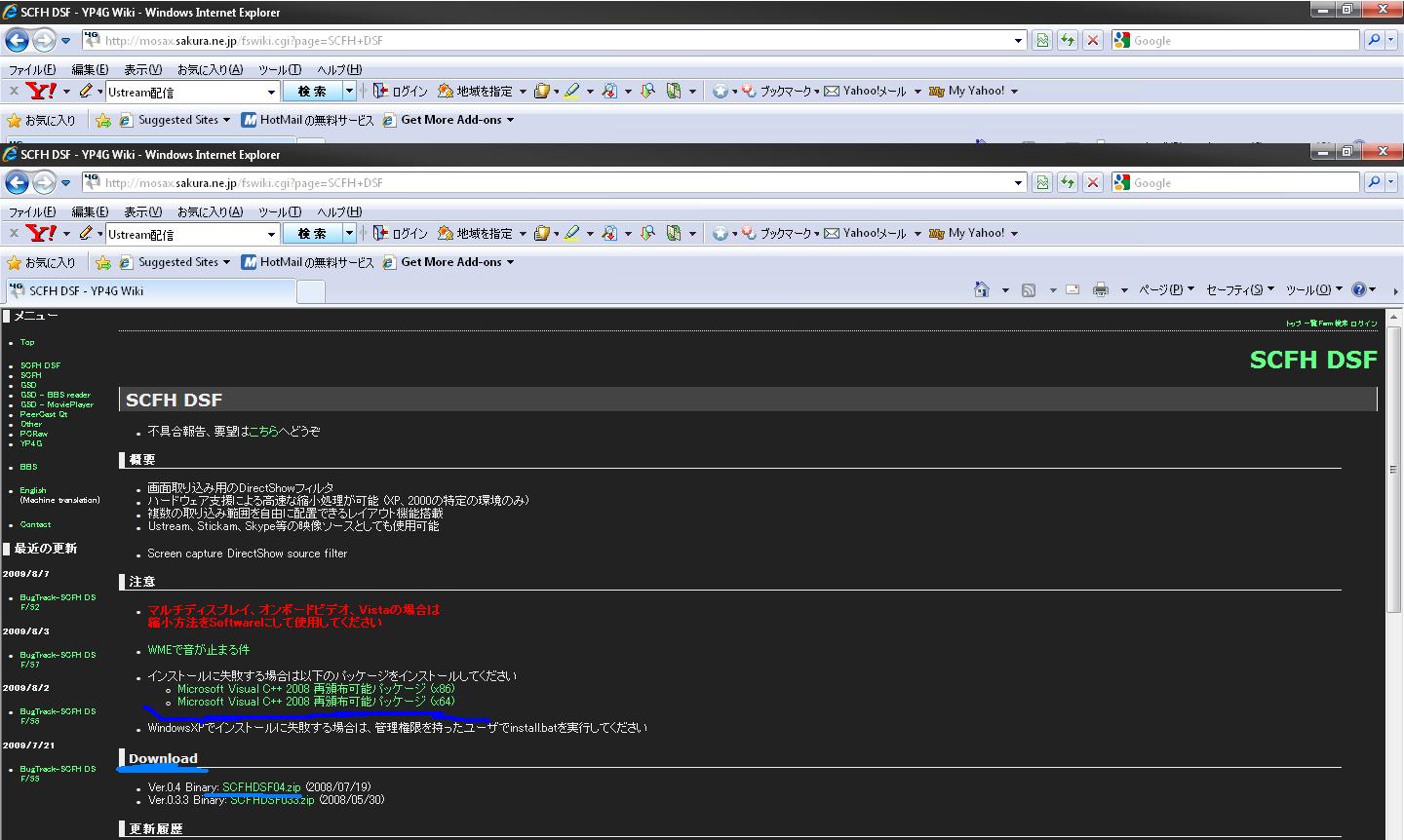
Task: Go back using front window's Back arrow
Action: (17, 182)
